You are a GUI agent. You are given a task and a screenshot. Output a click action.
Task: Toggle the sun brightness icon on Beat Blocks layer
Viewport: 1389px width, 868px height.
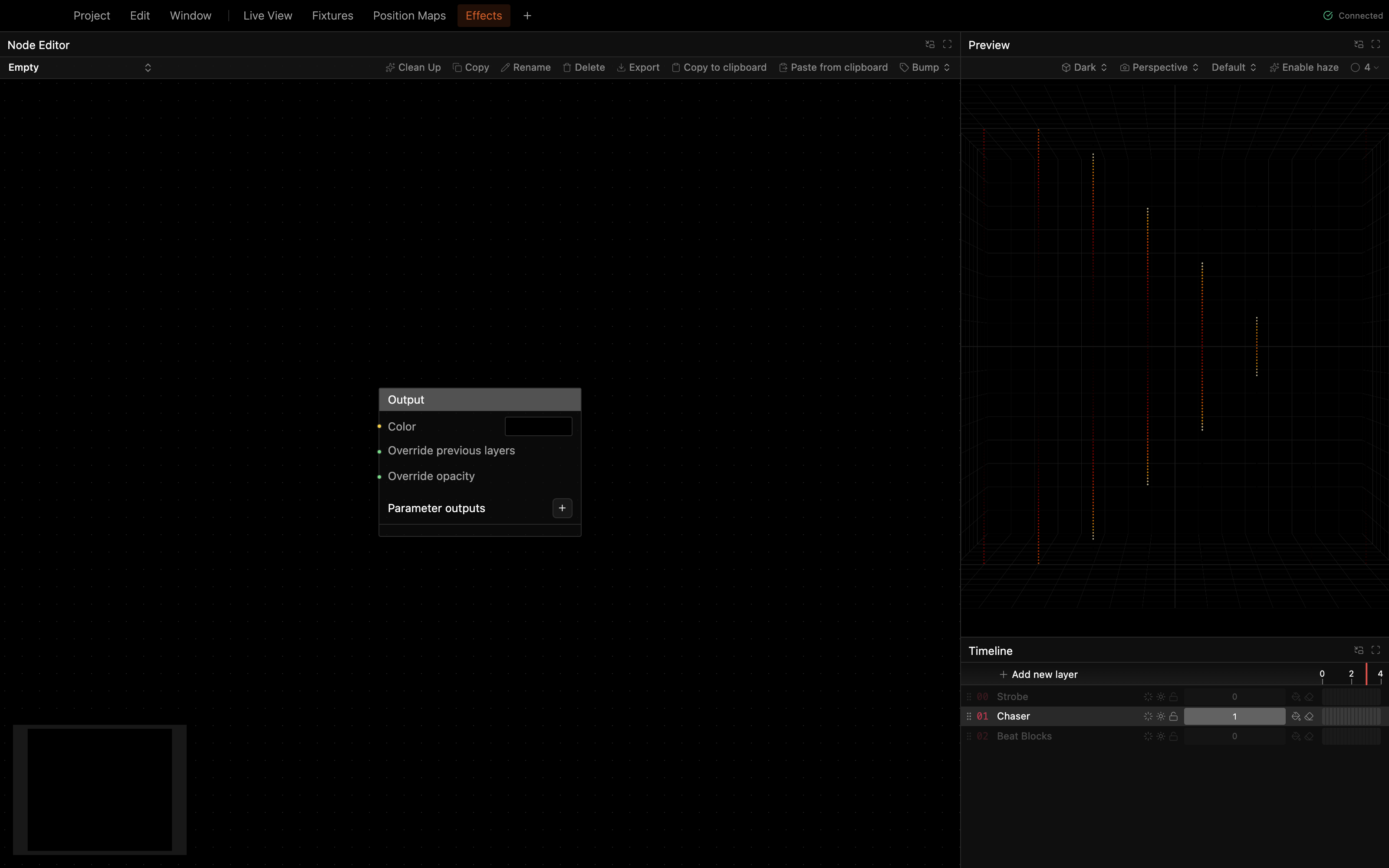[x=1161, y=736]
